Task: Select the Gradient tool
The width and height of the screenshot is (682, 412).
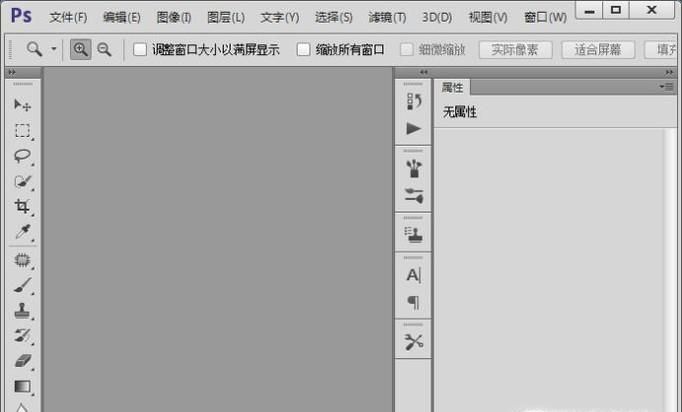Action: pyautogui.click(x=23, y=386)
